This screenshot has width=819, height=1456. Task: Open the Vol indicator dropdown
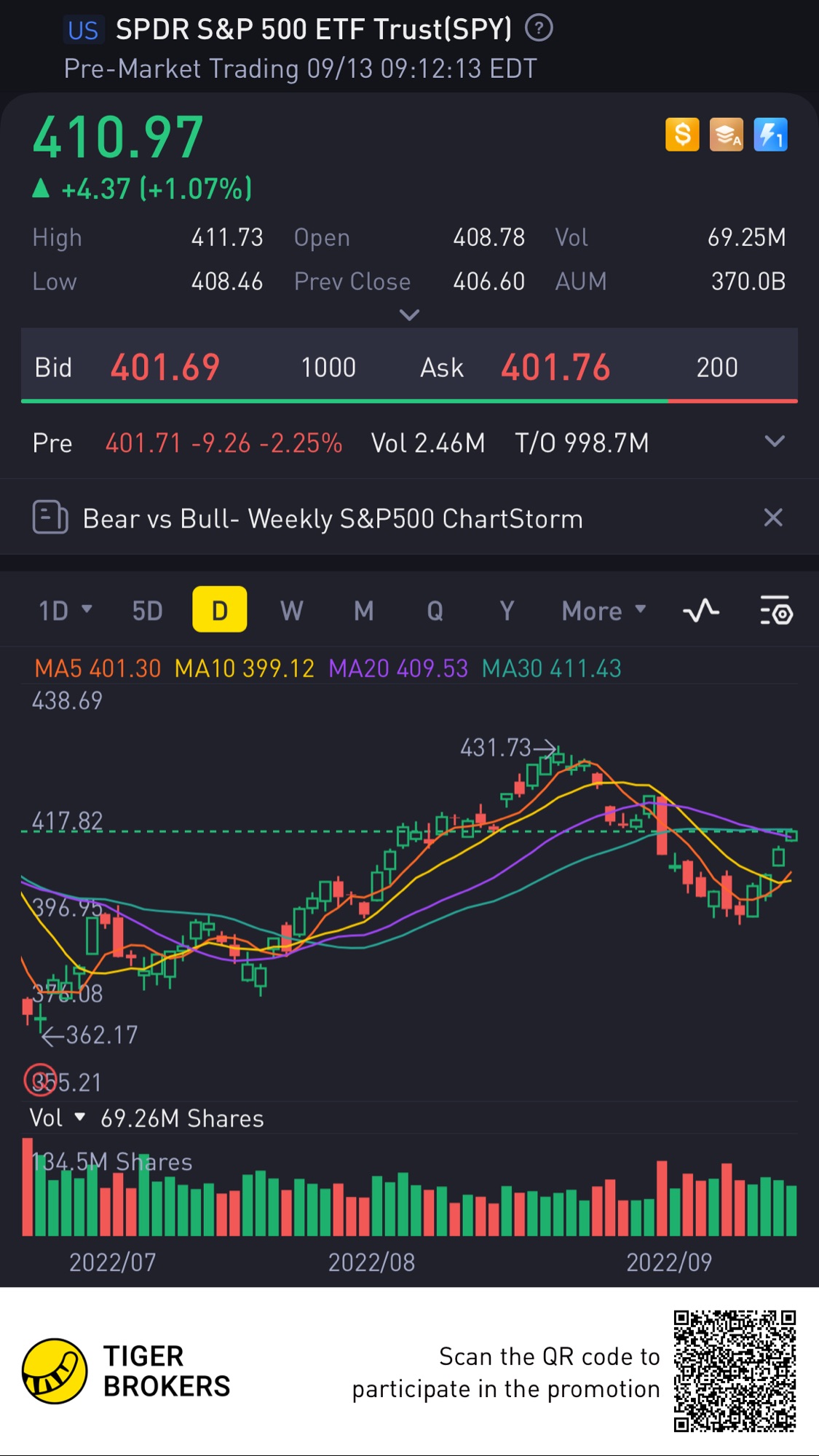(57, 1117)
